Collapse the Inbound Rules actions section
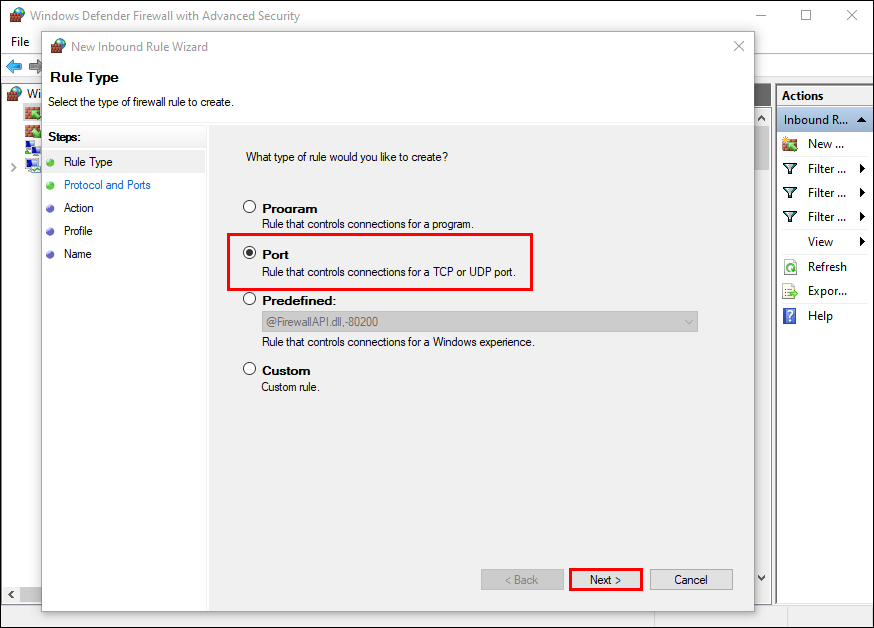Viewport: 874px width, 628px height. coord(860,120)
